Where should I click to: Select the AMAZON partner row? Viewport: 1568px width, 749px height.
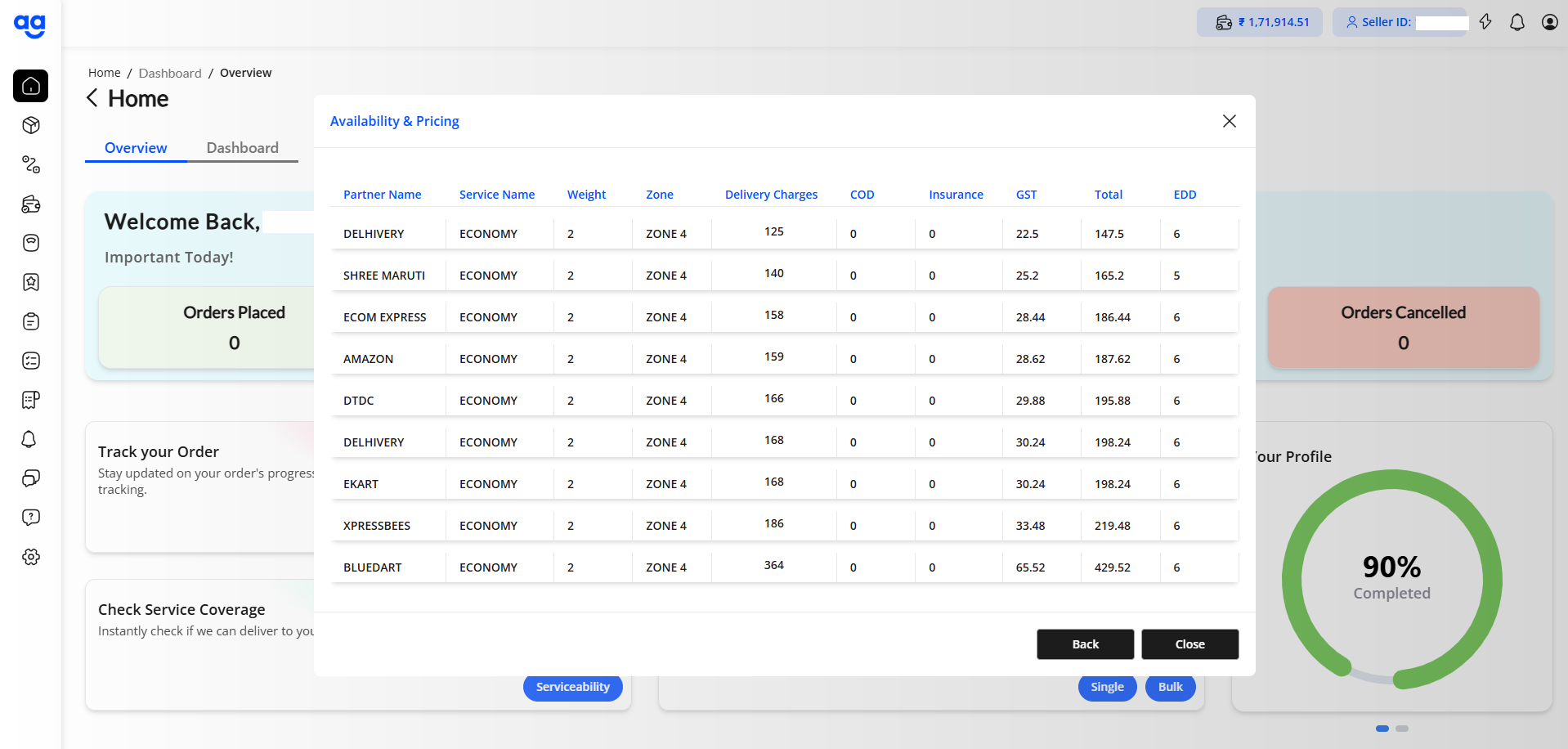(785, 359)
